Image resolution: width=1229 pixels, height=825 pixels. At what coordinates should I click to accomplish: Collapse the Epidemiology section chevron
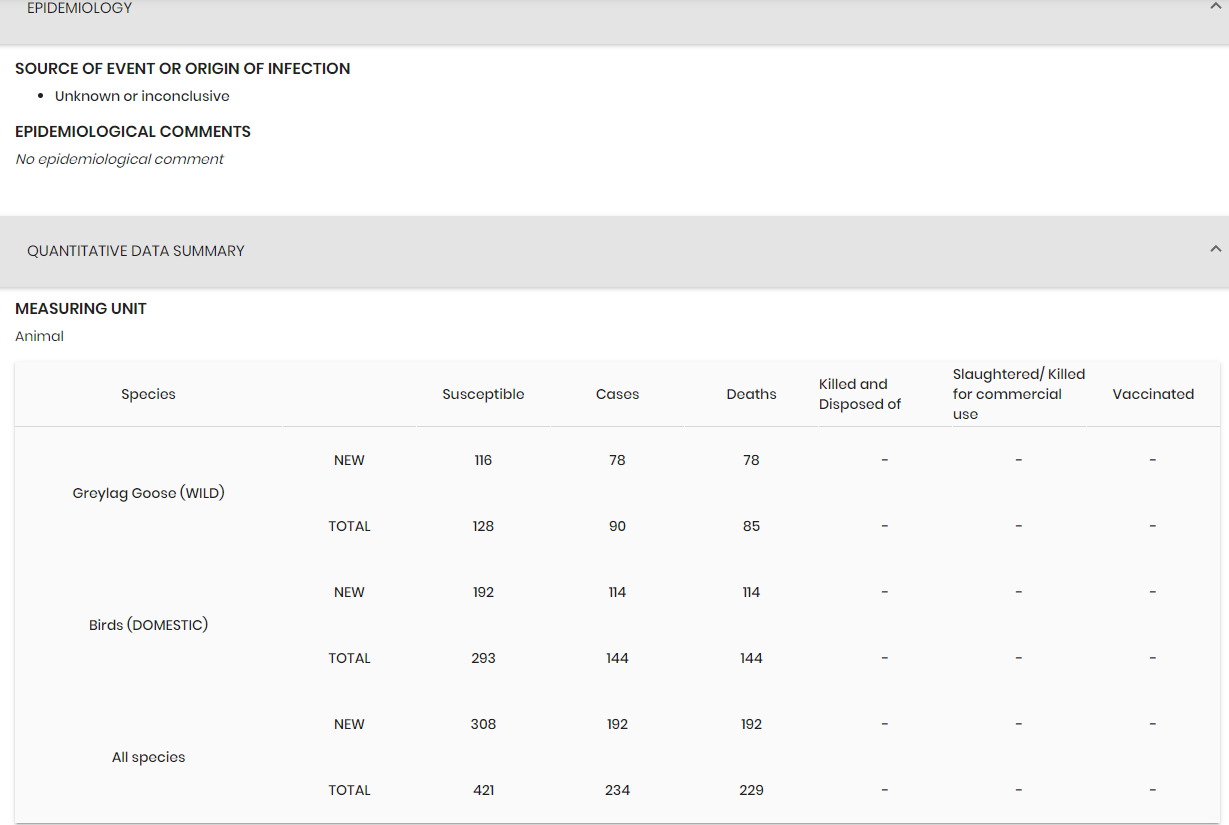click(x=1215, y=6)
